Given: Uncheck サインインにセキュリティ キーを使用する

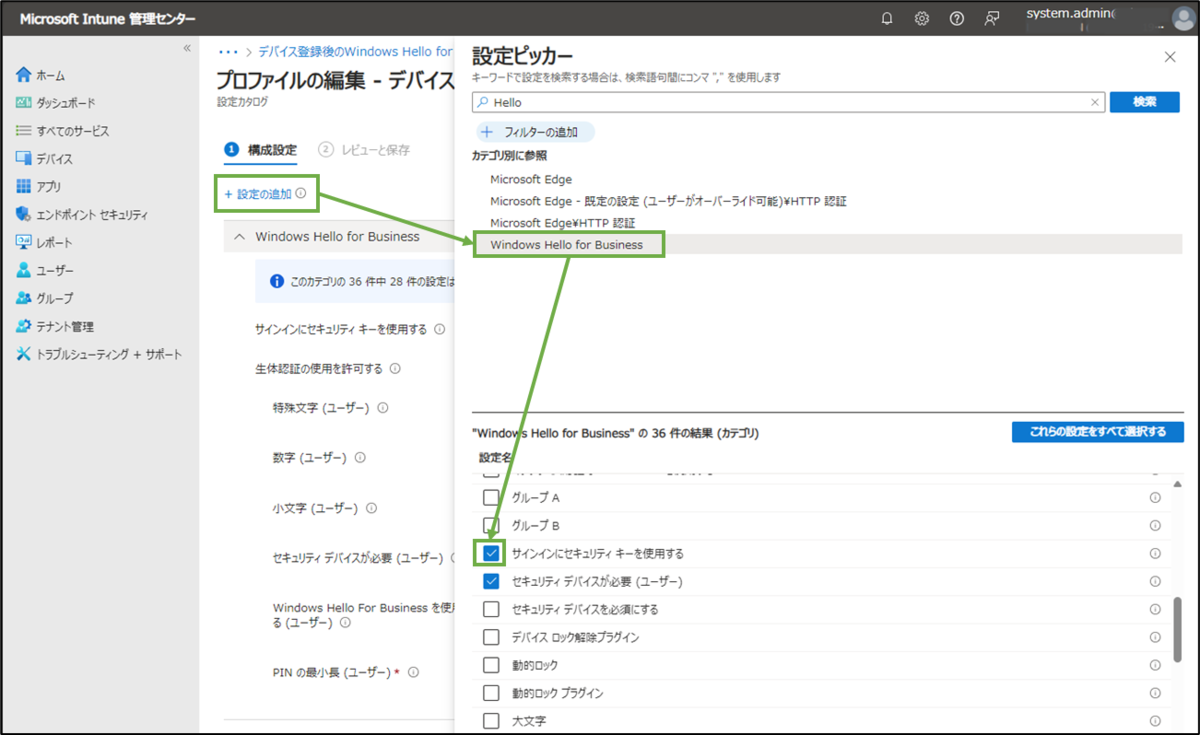Looking at the screenshot, I should point(490,552).
